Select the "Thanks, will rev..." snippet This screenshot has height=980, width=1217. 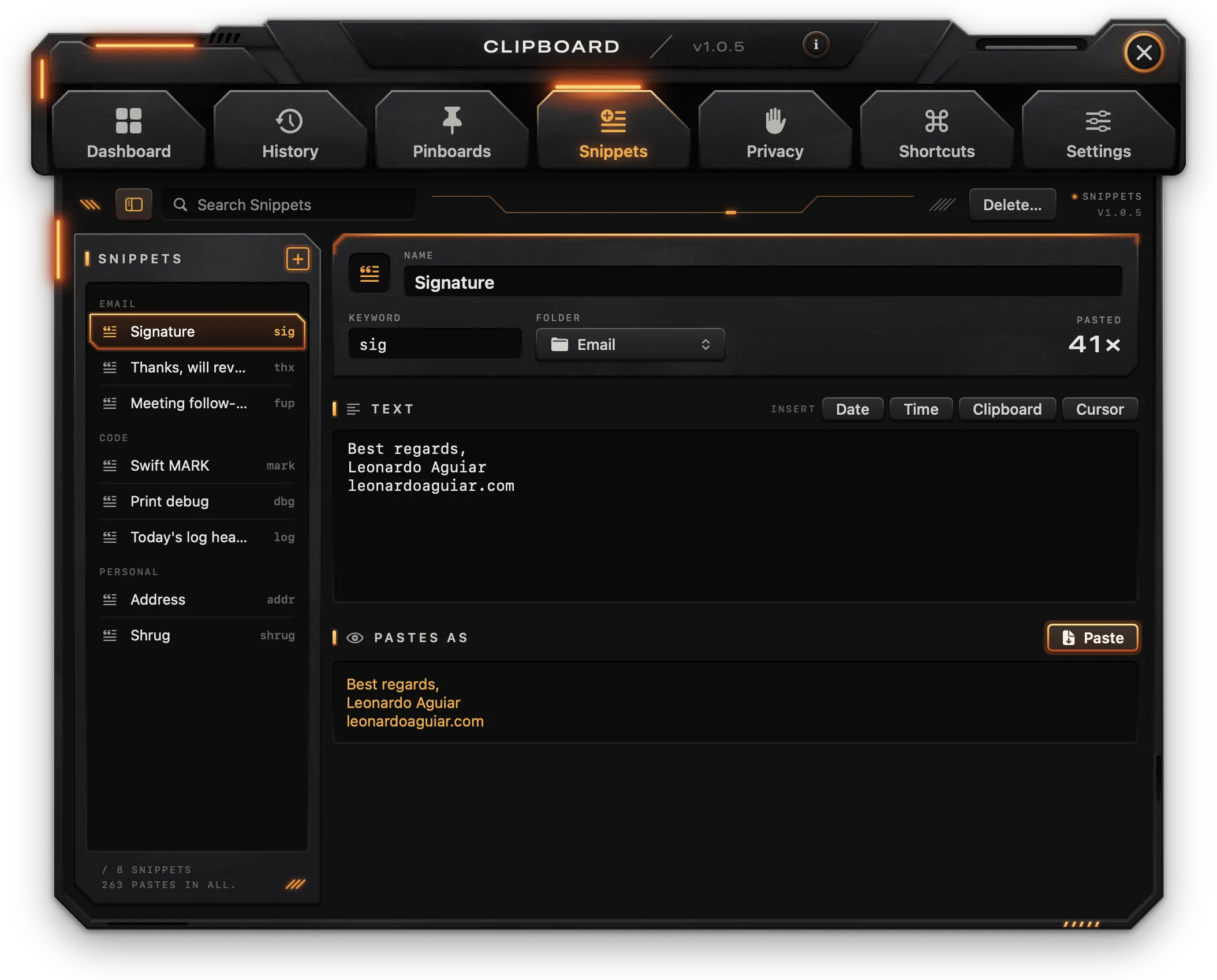(x=197, y=367)
